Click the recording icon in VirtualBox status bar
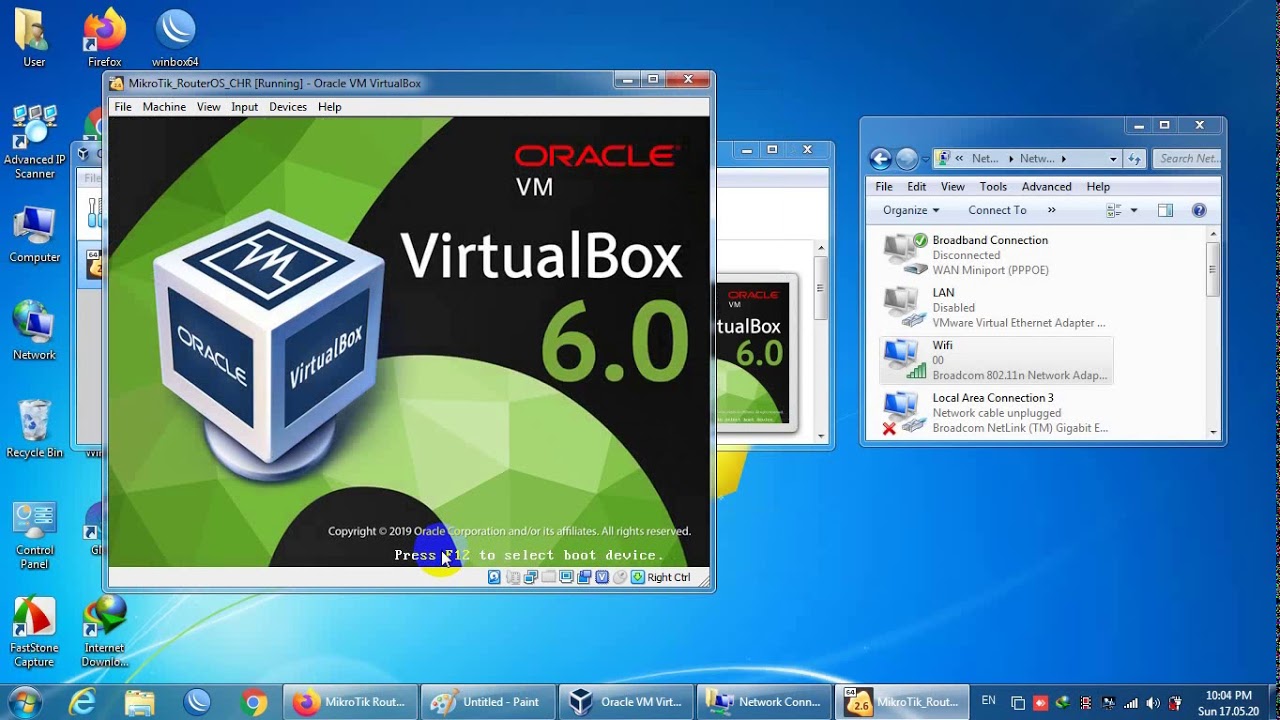 pyautogui.click(x=584, y=577)
